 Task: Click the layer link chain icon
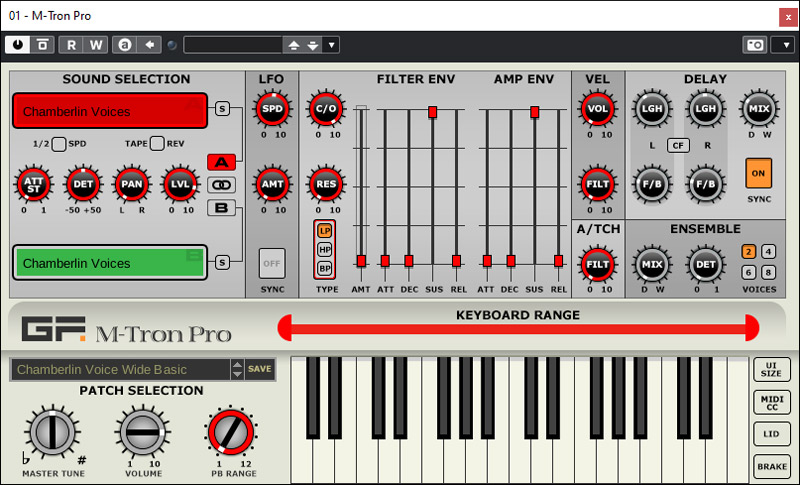[220, 185]
